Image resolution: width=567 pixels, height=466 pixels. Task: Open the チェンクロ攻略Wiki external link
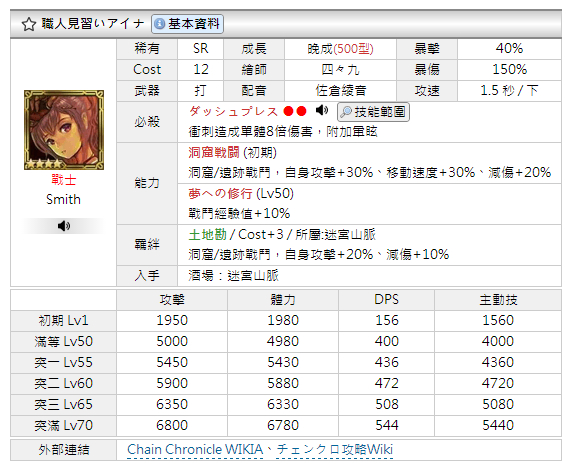pyautogui.click(x=334, y=449)
